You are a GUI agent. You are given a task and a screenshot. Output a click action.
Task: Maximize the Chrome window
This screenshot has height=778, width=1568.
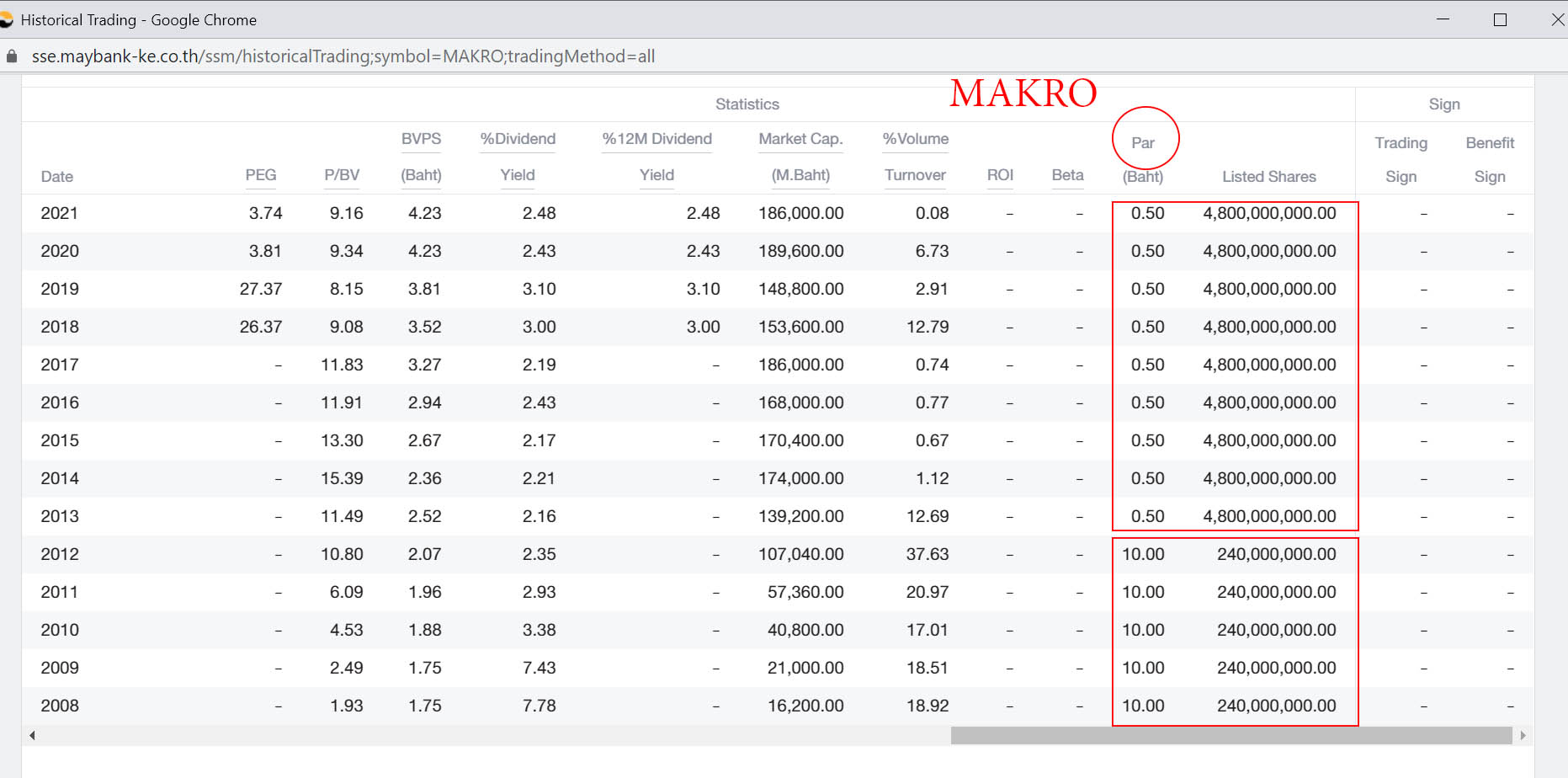click(x=1500, y=19)
